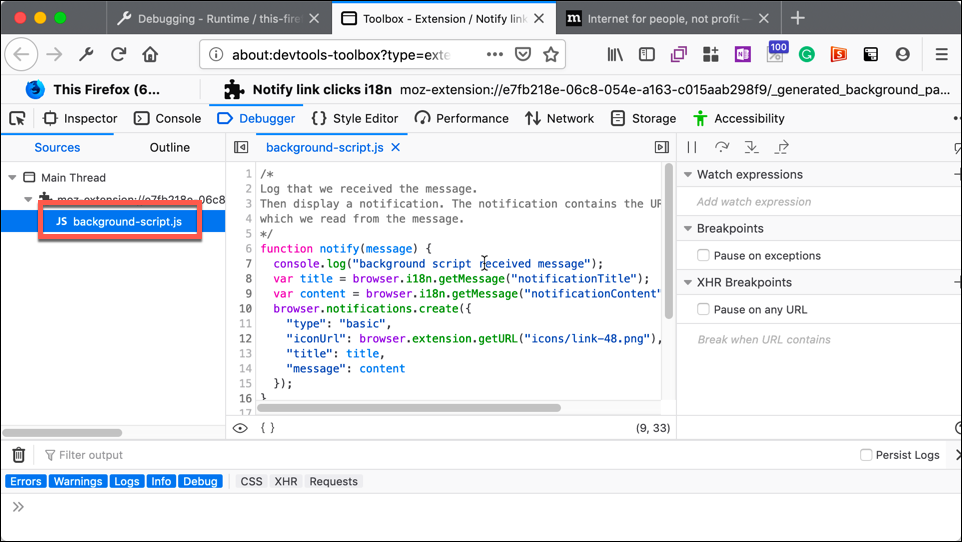Open the Outline tab
This screenshot has height=542, width=962.
pos(169,147)
